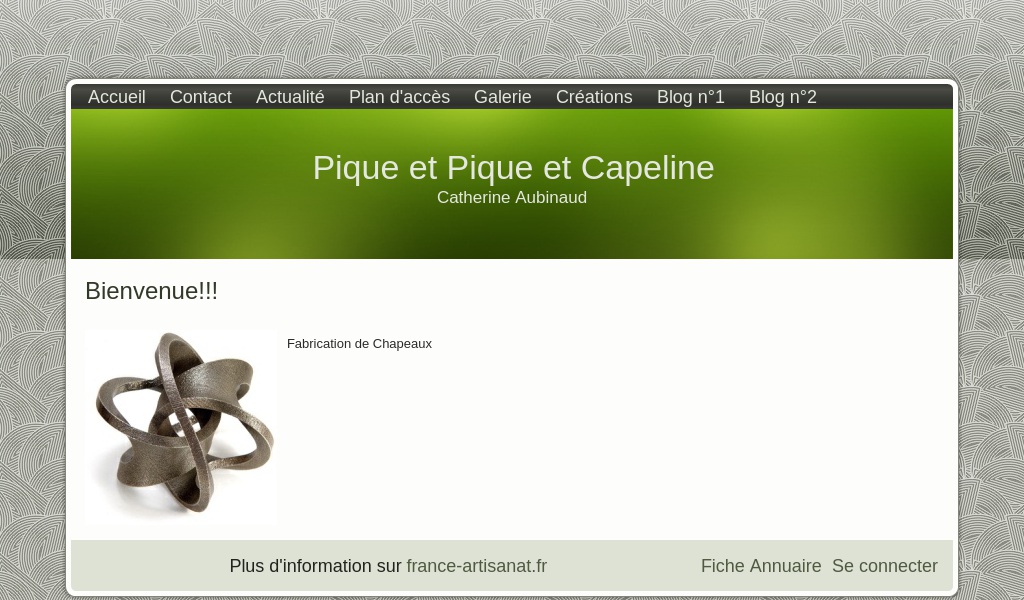Click the Catherine Aubinaud subtitle
The height and width of the screenshot is (600, 1024).
click(512, 197)
